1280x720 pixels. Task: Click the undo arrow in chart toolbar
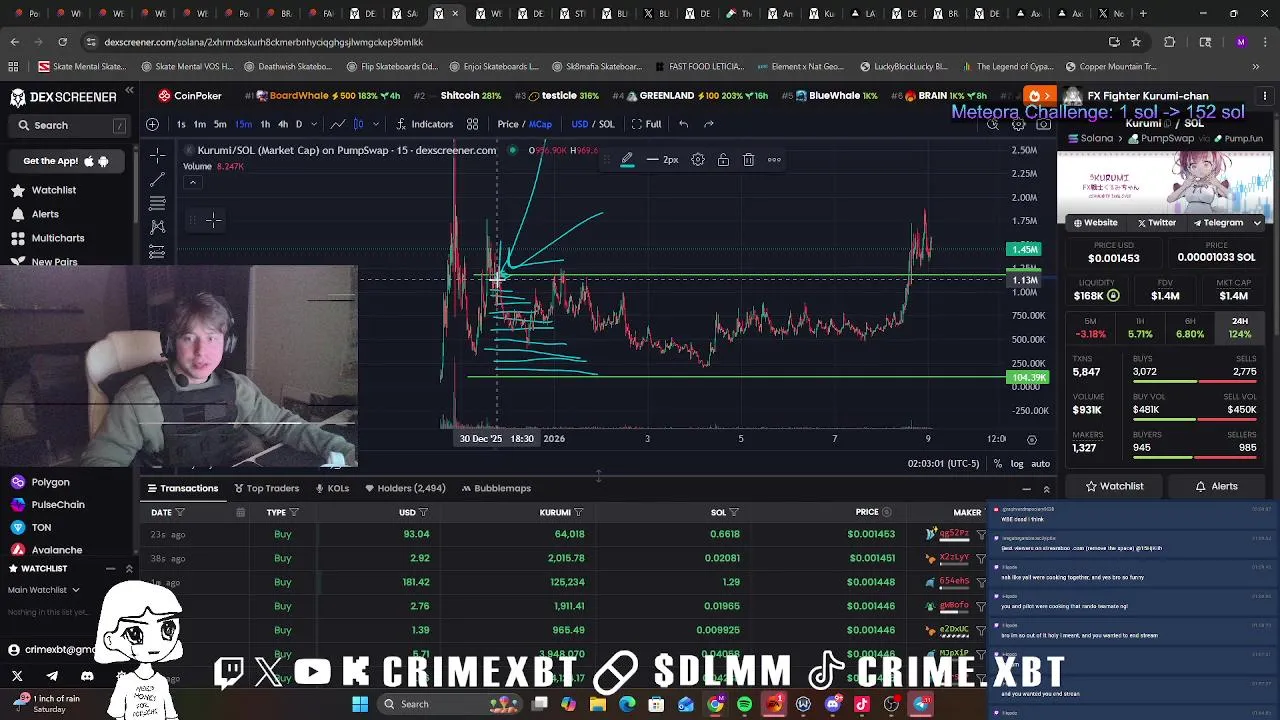click(683, 124)
